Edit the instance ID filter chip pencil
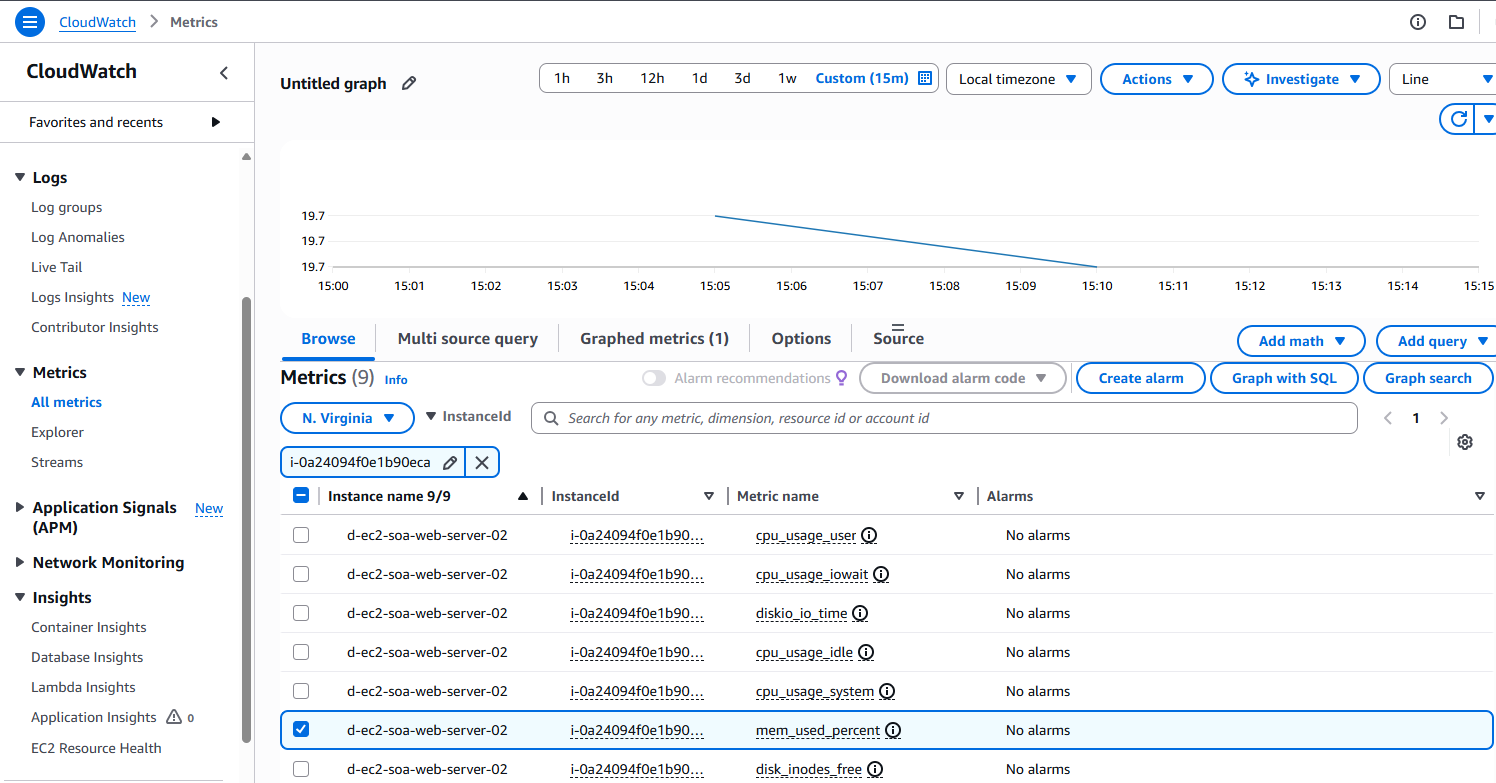Image resolution: width=1496 pixels, height=783 pixels. [450, 462]
